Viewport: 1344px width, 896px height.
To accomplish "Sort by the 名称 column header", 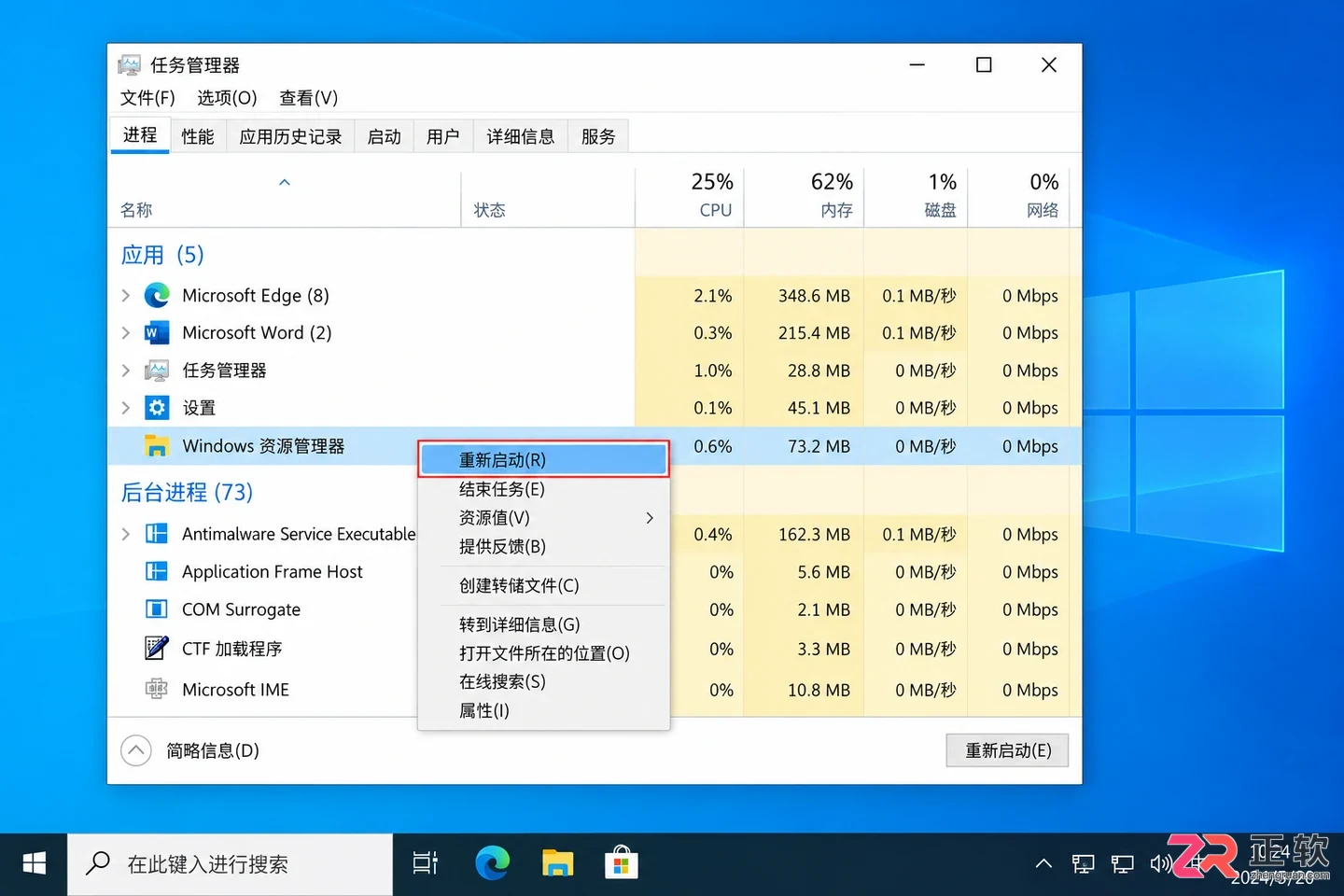I will (285, 197).
